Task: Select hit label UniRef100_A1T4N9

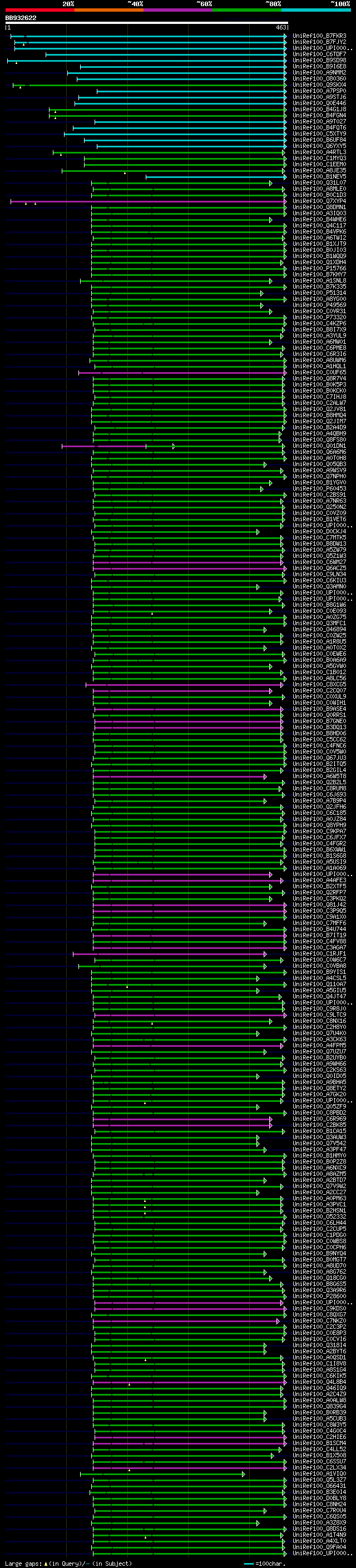Action: click(319, 1535)
